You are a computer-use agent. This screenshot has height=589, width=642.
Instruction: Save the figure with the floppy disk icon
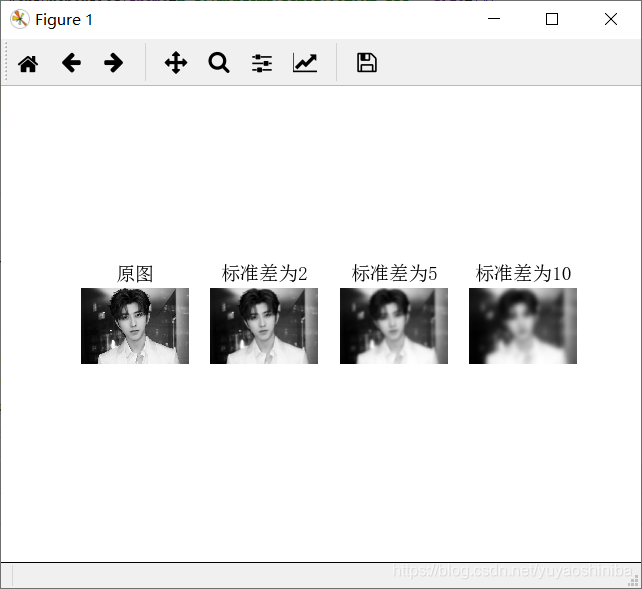tap(367, 63)
